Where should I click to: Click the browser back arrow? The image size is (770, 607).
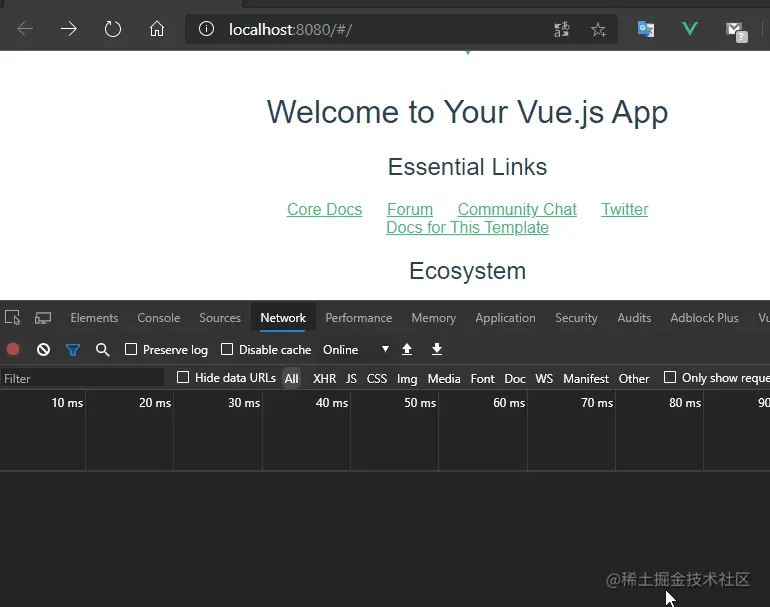[25, 29]
